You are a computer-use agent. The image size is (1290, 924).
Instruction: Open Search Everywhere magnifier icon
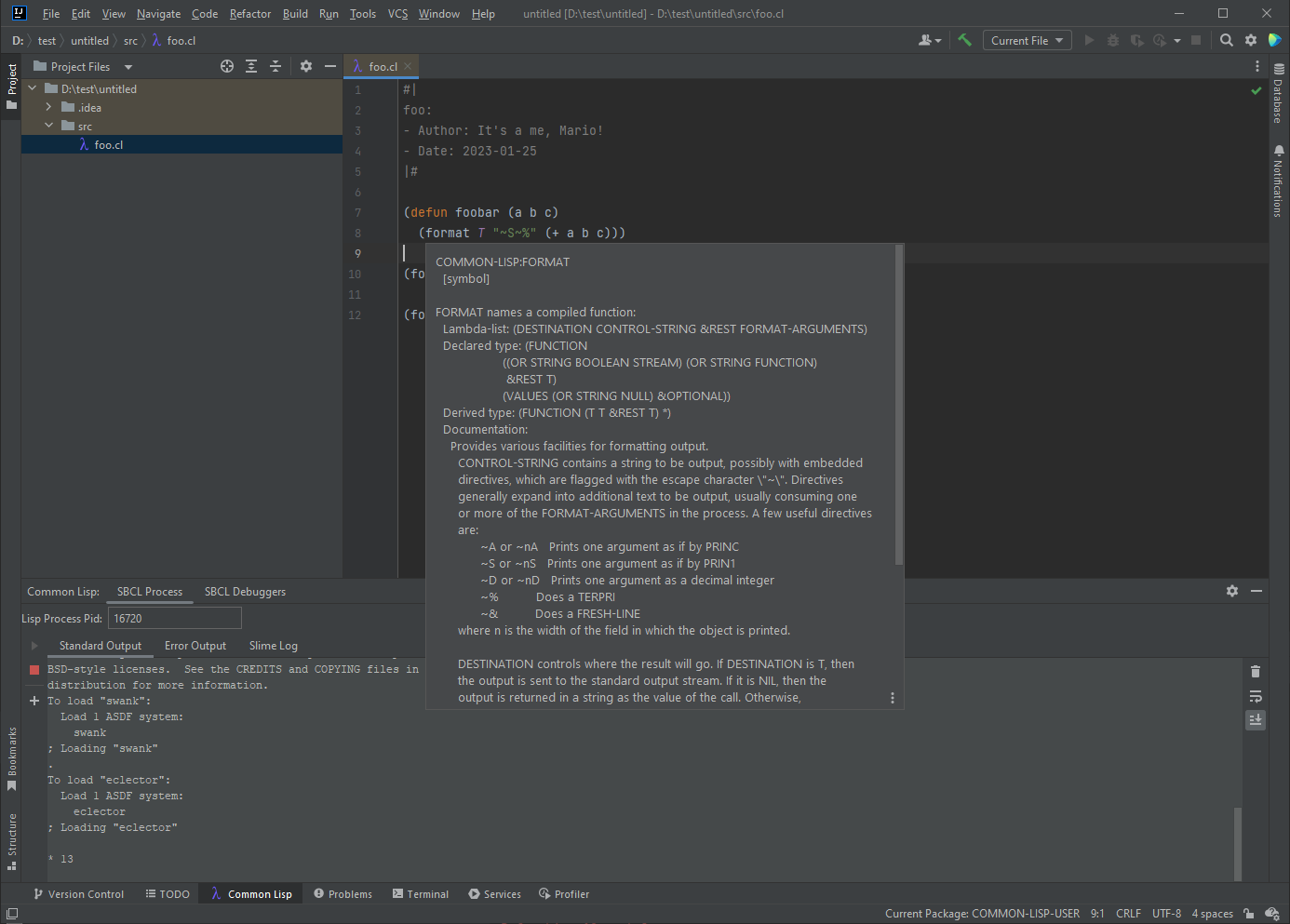pyautogui.click(x=1227, y=40)
